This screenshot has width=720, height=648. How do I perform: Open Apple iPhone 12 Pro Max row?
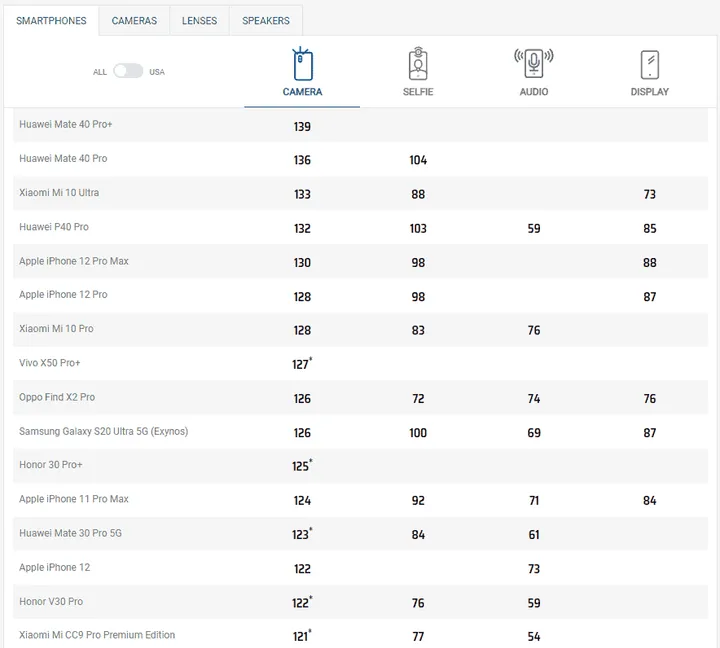tap(74, 261)
